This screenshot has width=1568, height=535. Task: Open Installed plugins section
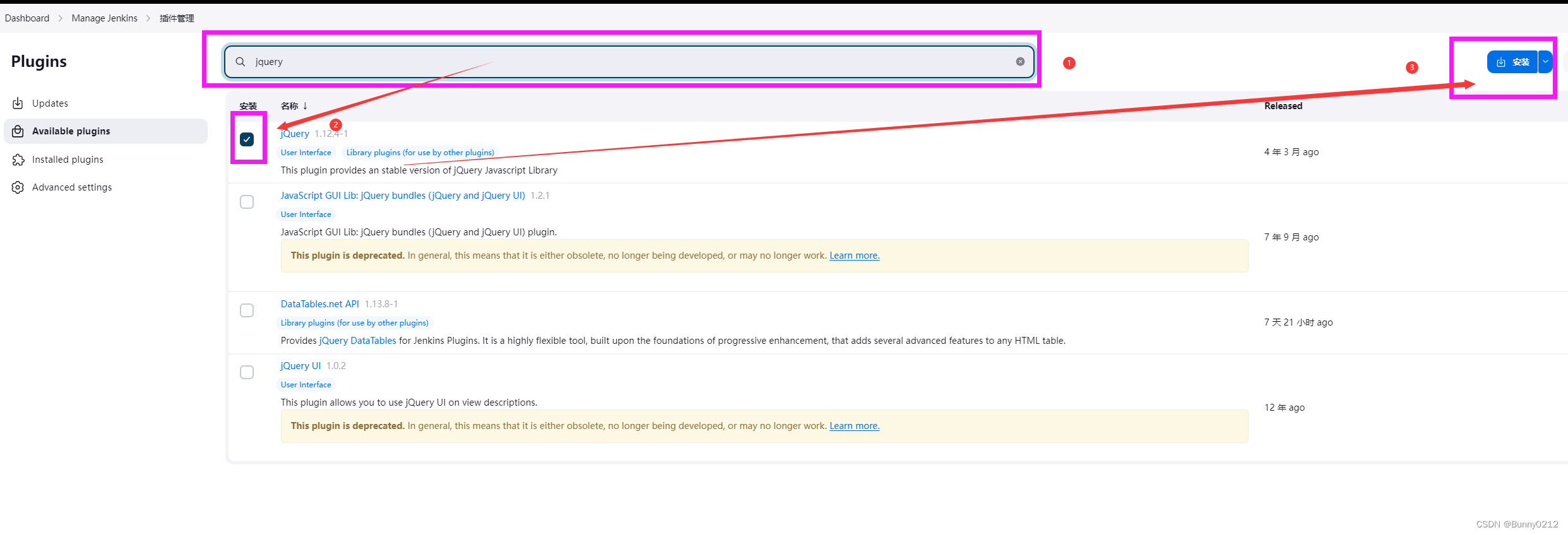105,160
